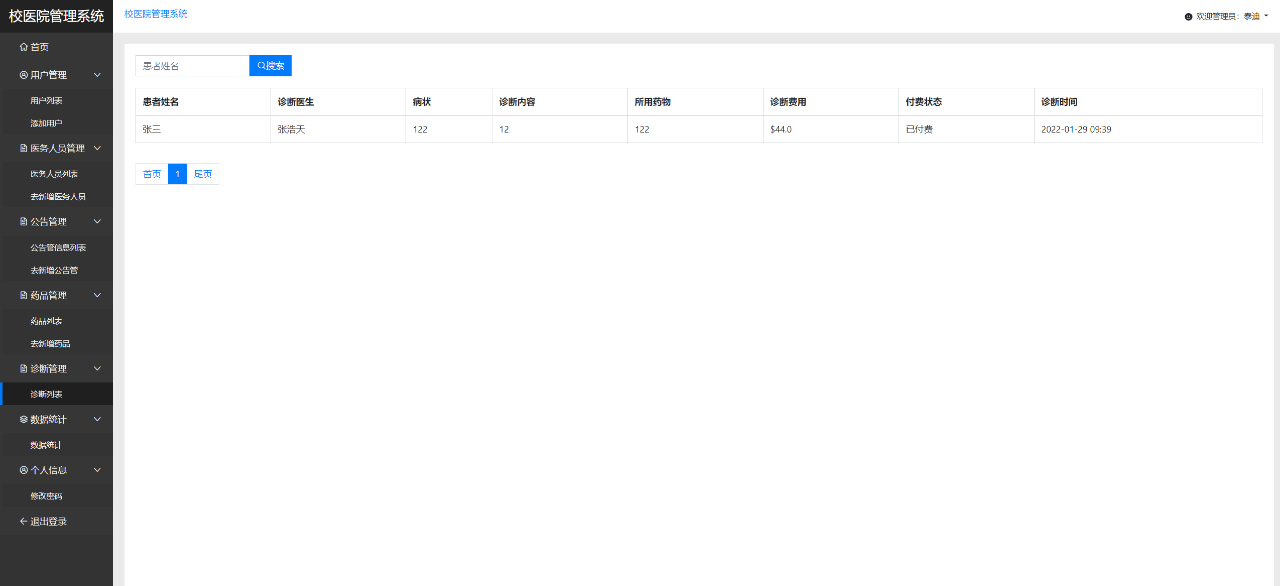
Task: Click the document icon beside 药品管理
Action: [24, 296]
